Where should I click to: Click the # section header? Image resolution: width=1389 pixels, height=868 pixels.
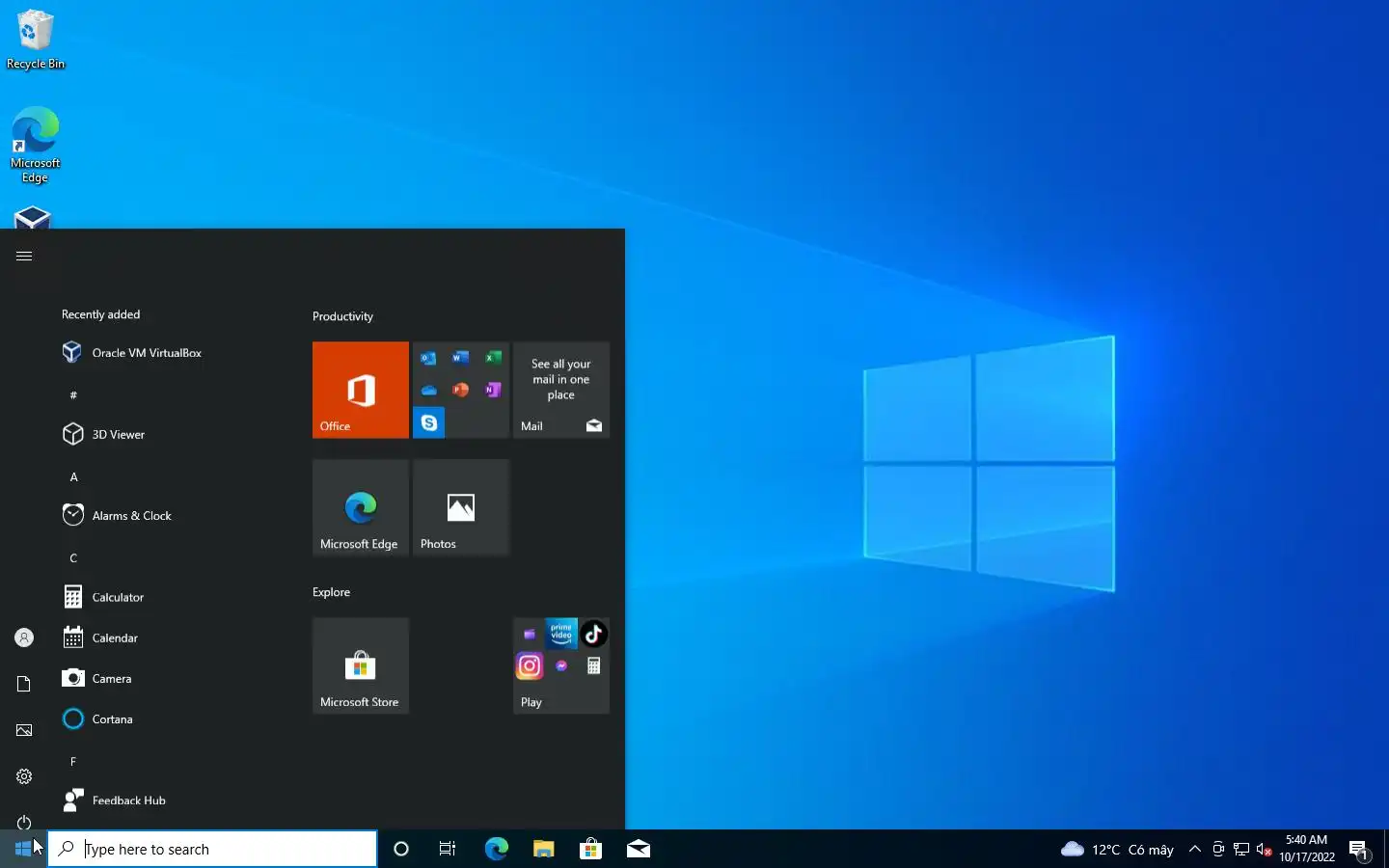click(73, 394)
